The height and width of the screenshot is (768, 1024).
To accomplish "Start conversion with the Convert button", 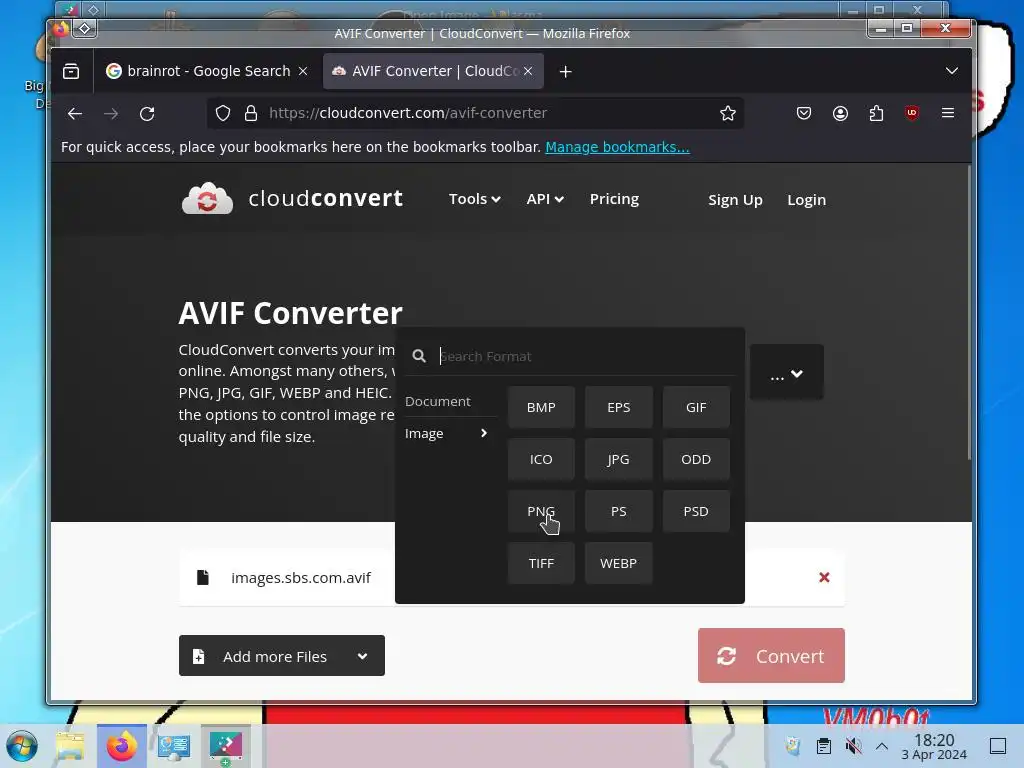I will pyautogui.click(x=771, y=656).
